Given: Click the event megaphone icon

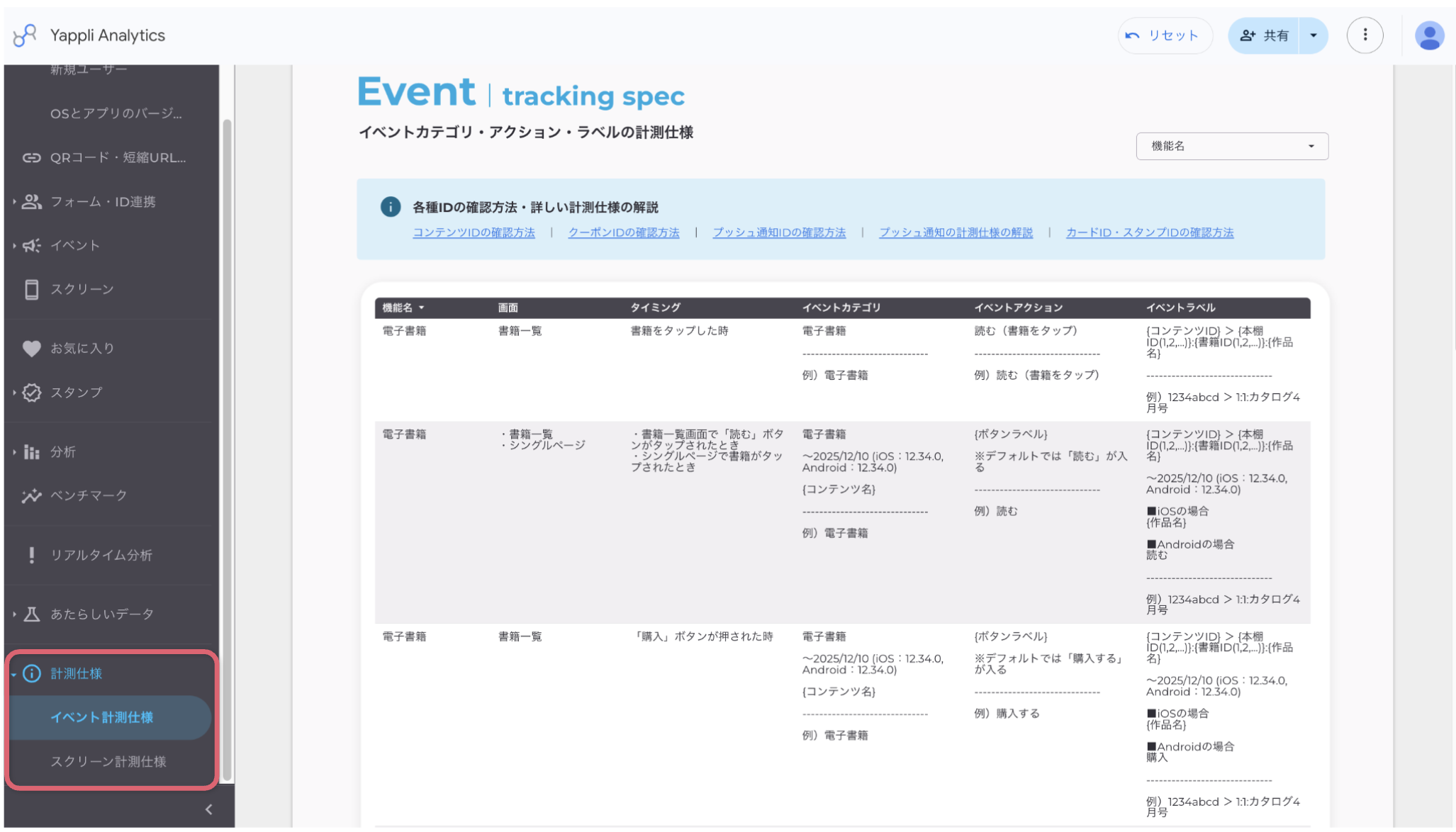Looking at the screenshot, I should pyautogui.click(x=31, y=245).
